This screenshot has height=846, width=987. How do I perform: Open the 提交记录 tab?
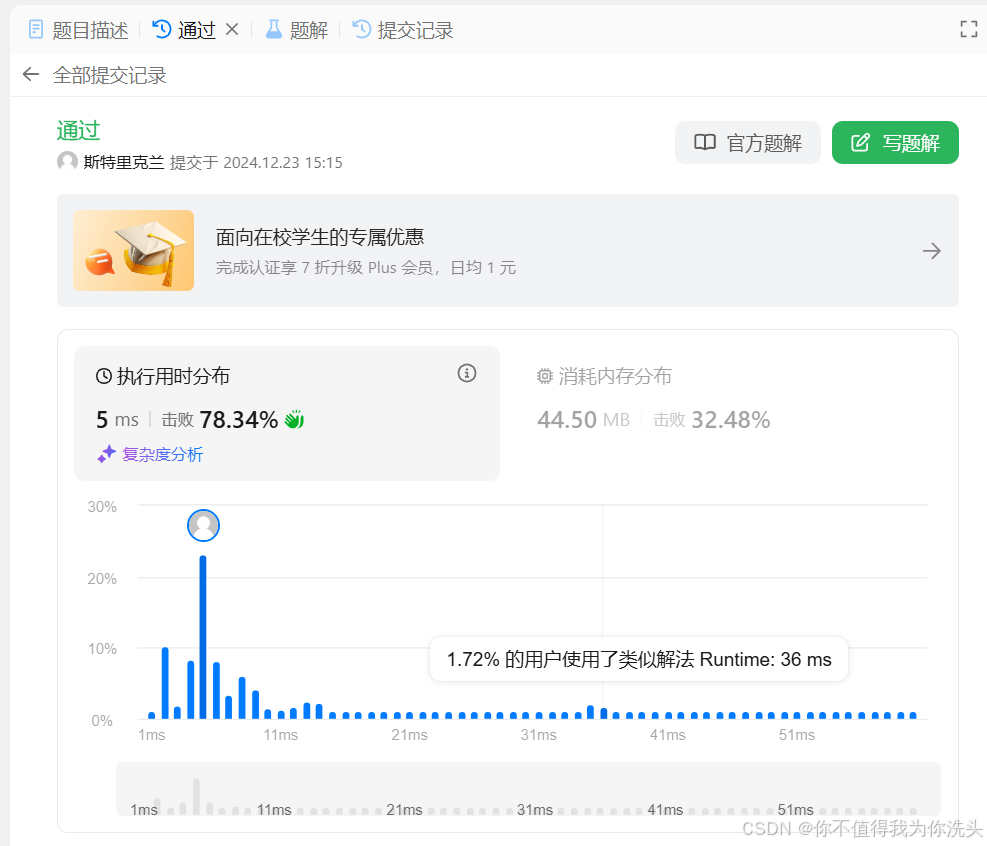(413, 29)
